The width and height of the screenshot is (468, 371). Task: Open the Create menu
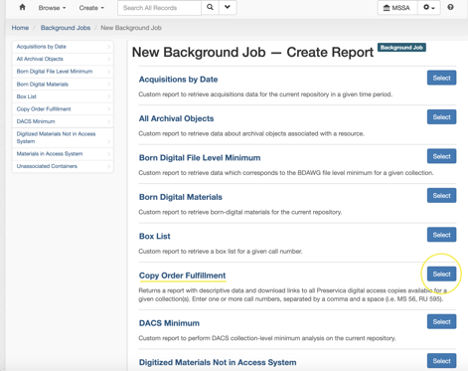[91, 8]
